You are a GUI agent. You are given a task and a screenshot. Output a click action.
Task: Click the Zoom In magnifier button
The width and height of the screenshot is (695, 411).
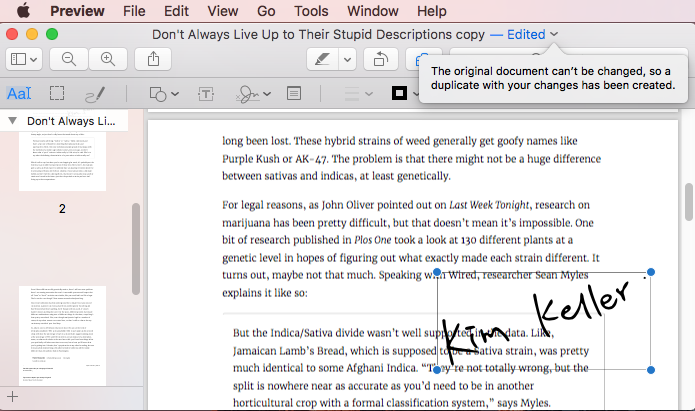pos(108,60)
